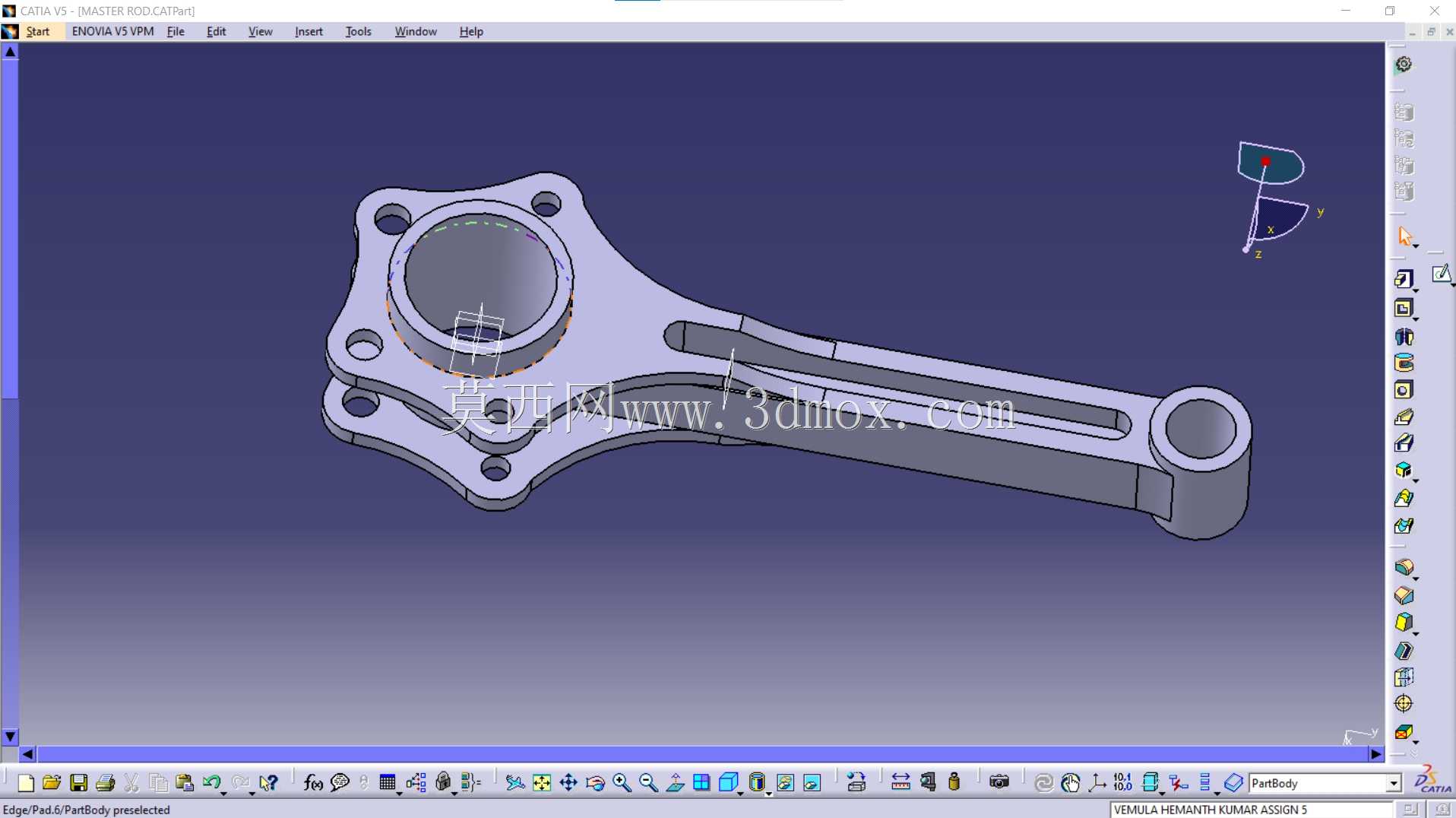Expand the Undo history arrow

click(x=223, y=793)
